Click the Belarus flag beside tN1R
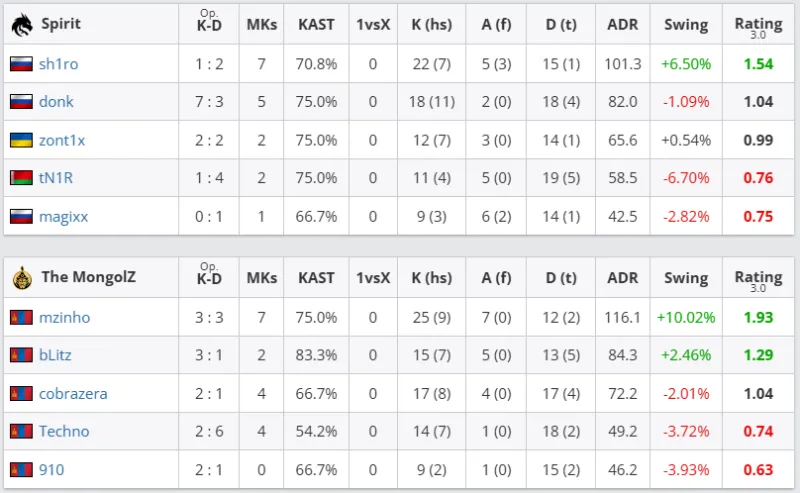 pyautogui.click(x=21, y=178)
